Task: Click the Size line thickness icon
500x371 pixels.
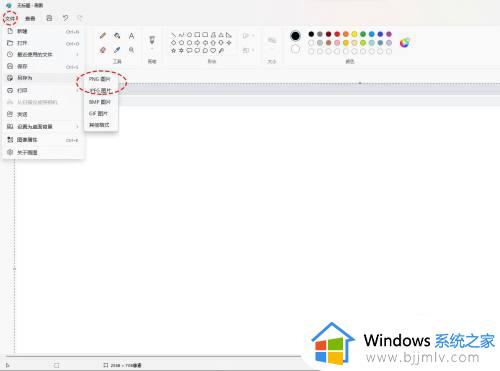Action: coord(272,40)
